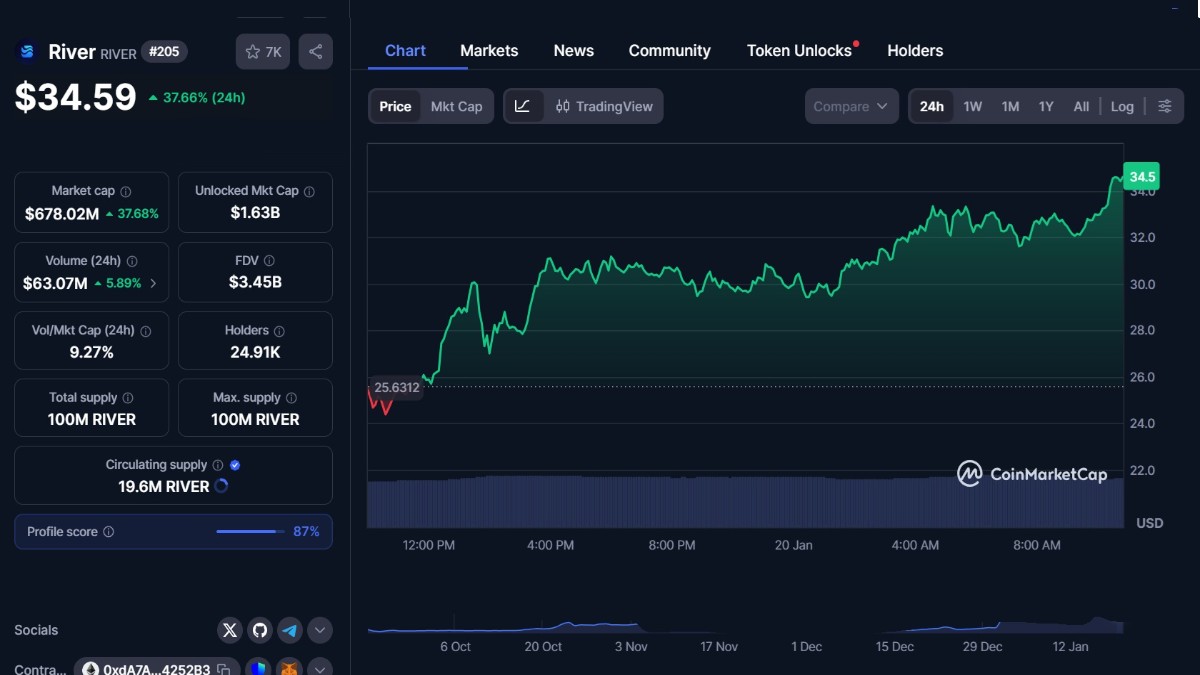The height and width of the screenshot is (675, 1200).
Task: Select the line chart type icon
Action: (523, 106)
